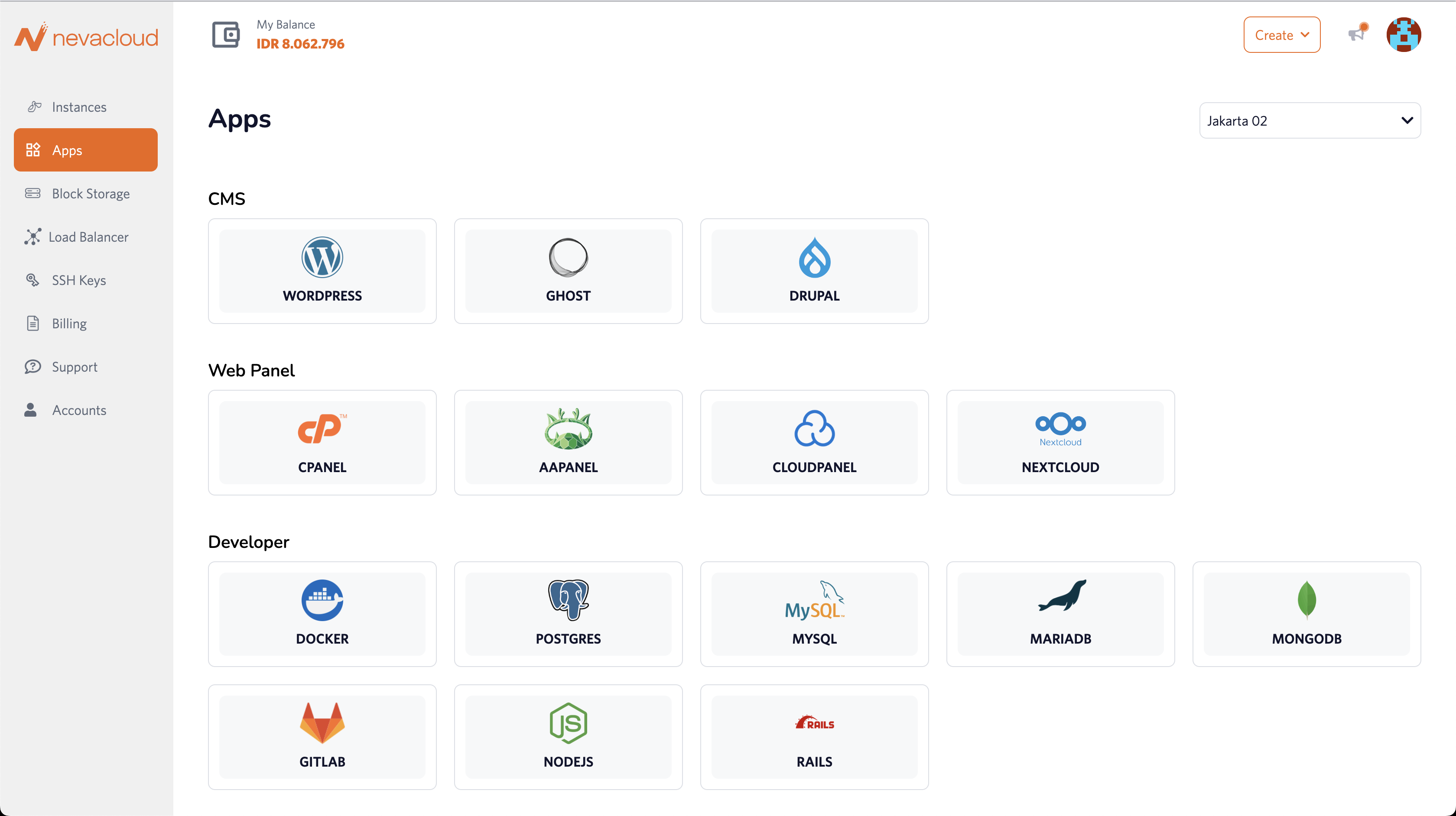Viewport: 1456px width, 816px height.
Task: Click the CLOUDPANEL card label
Action: [x=815, y=467]
